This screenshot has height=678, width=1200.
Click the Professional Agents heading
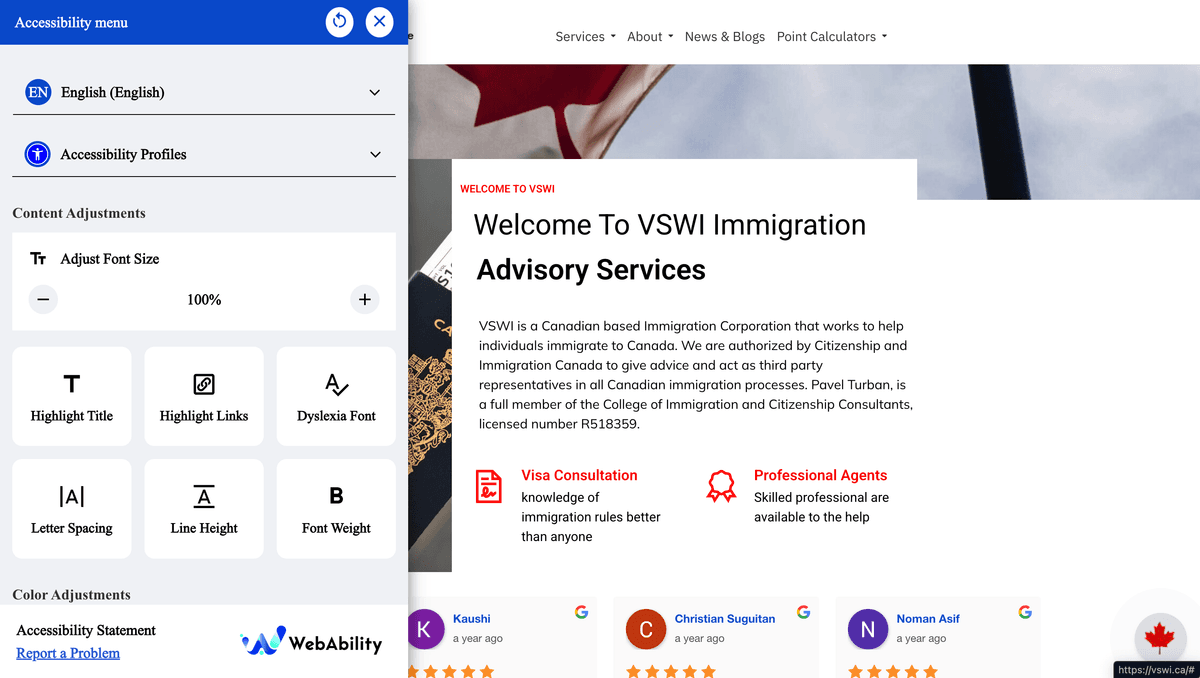(x=820, y=475)
